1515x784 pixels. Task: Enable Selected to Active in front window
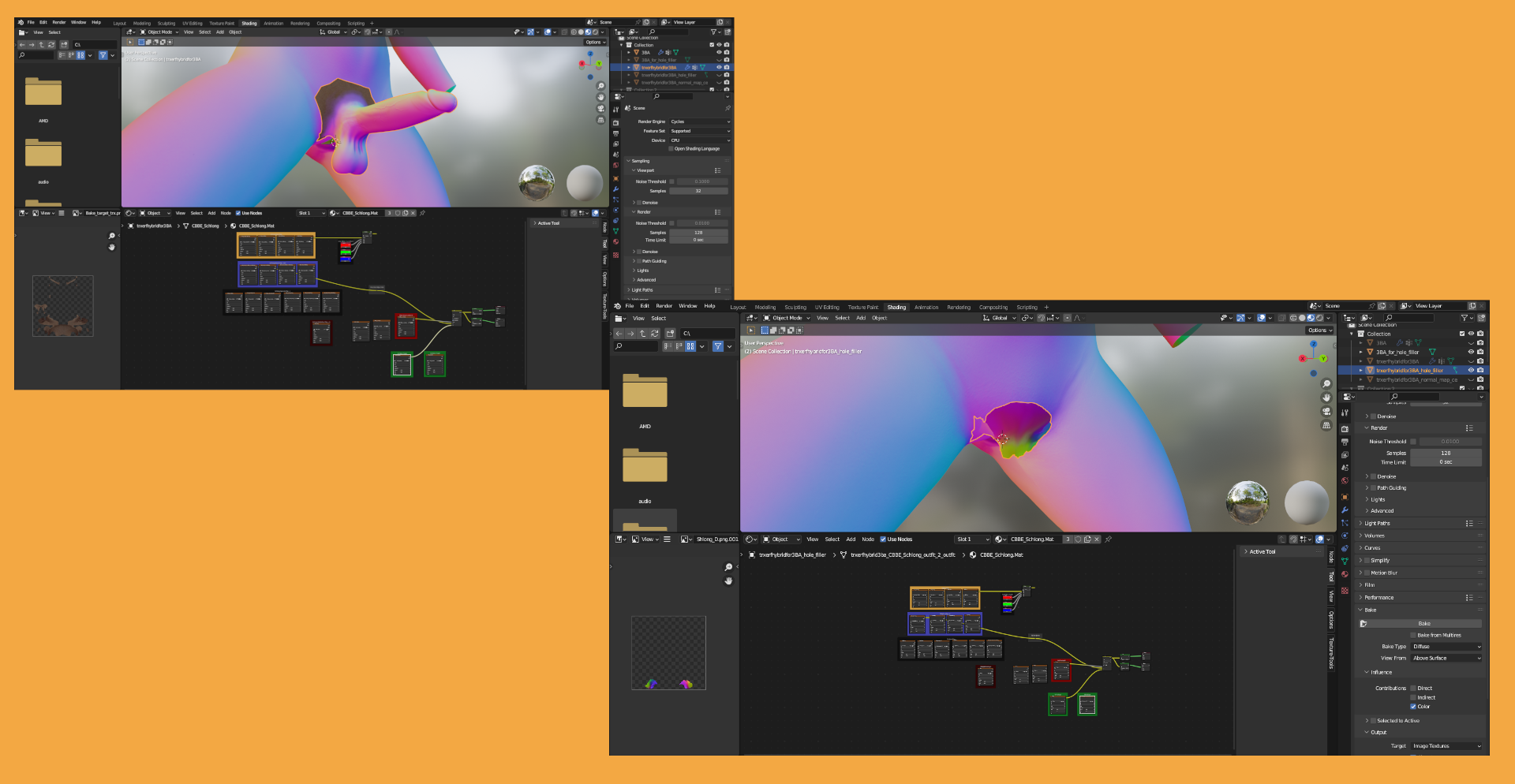[x=1374, y=721]
